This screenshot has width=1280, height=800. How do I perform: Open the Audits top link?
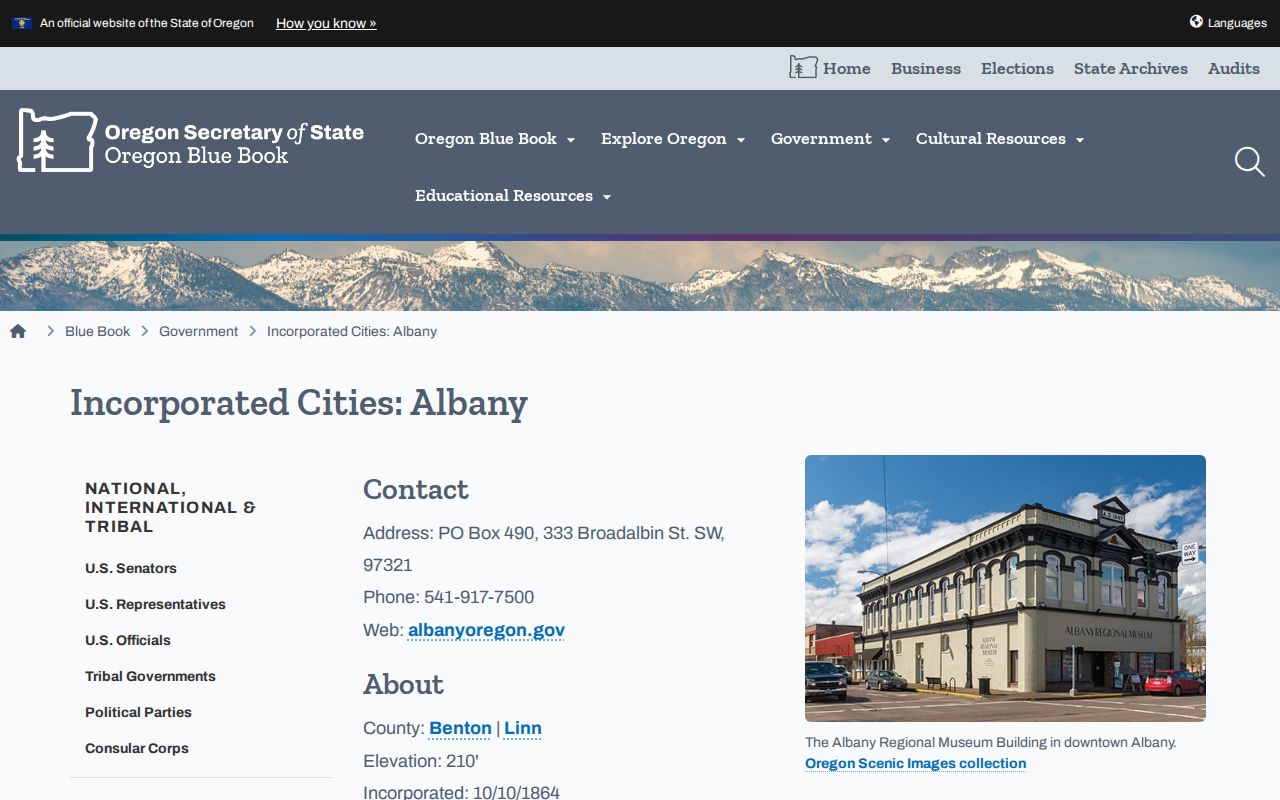1234,68
